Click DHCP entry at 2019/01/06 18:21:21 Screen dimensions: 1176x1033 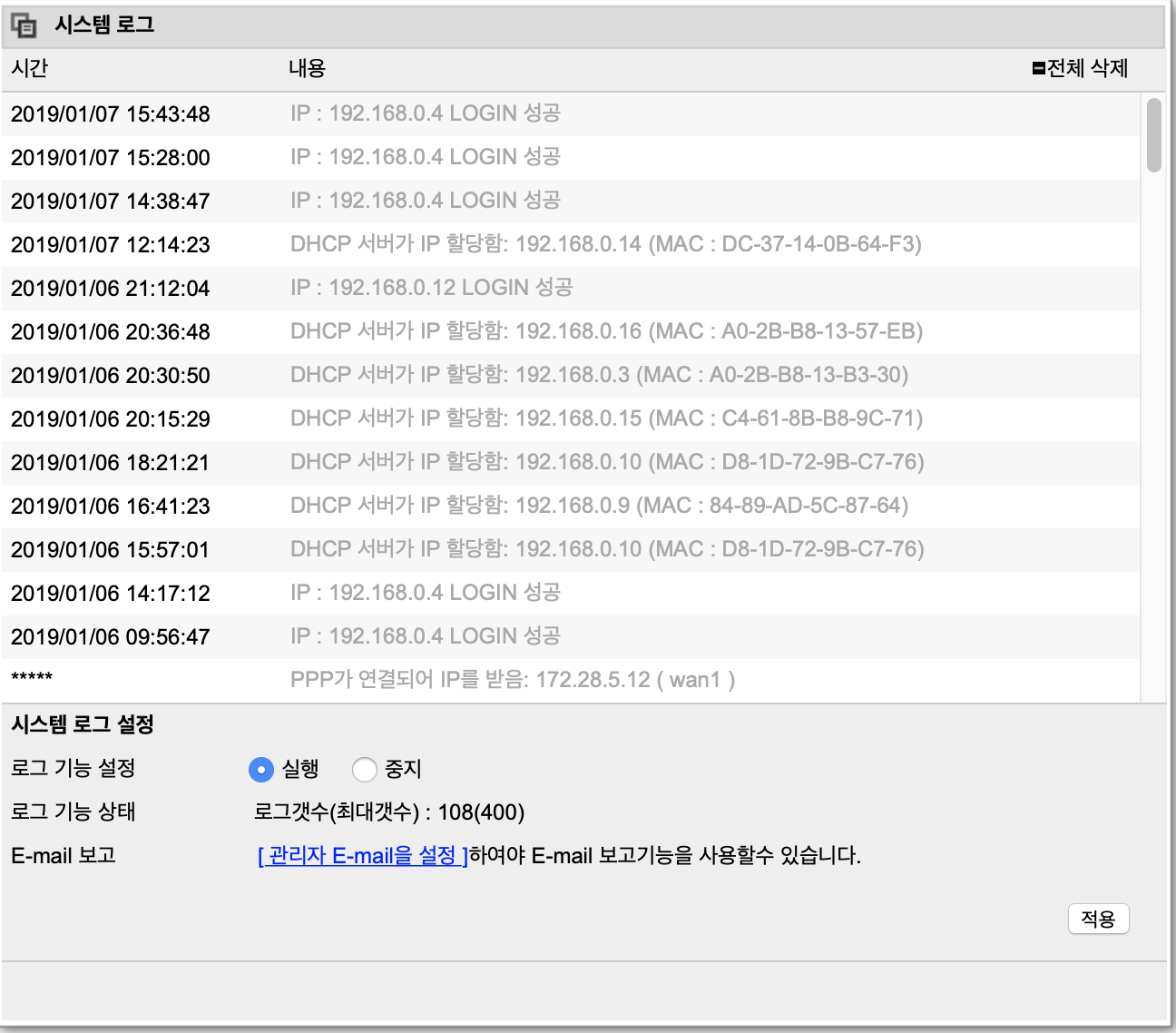point(607,462)
